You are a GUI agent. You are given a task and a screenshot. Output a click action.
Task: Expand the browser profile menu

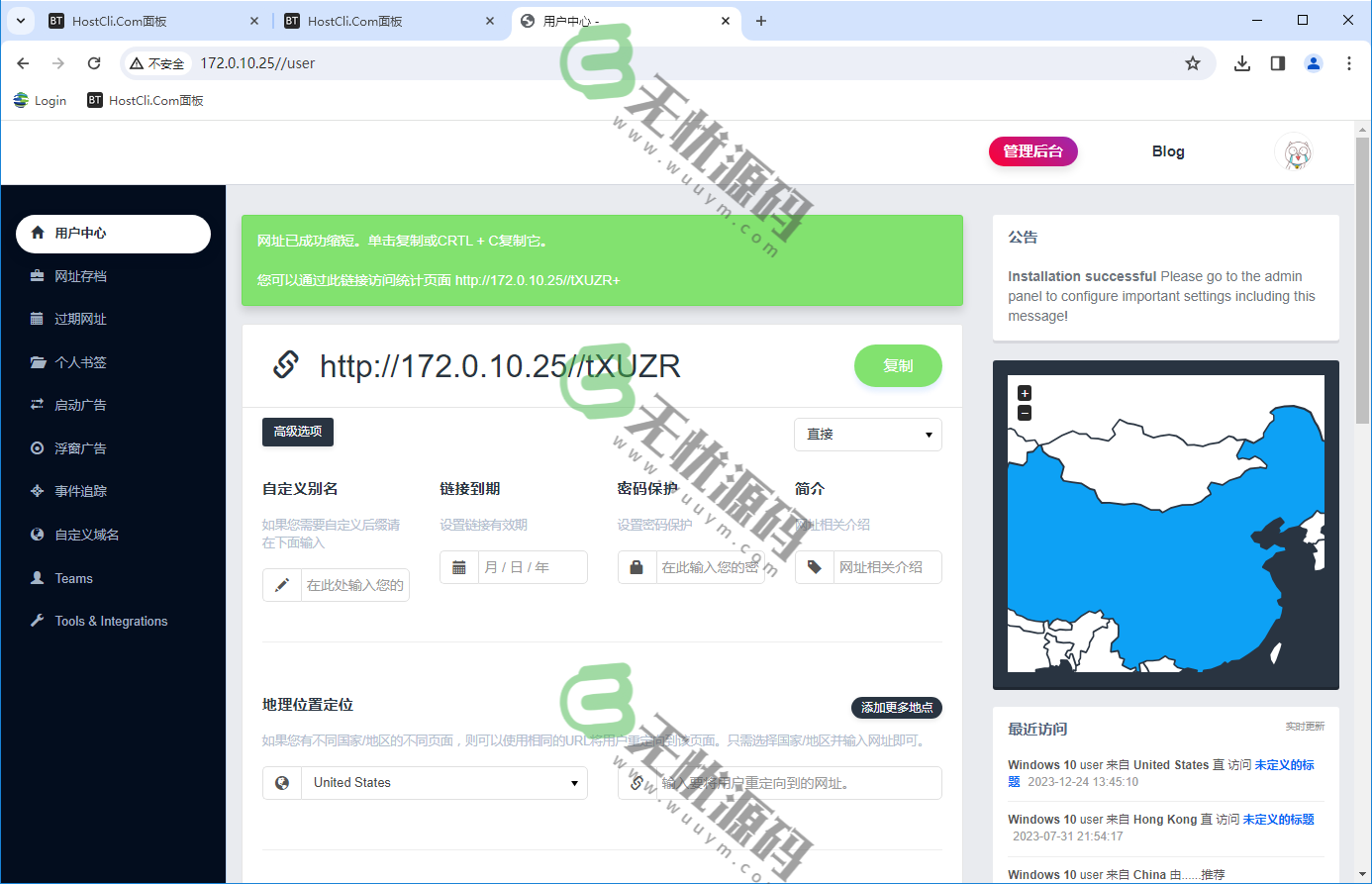1313,62
